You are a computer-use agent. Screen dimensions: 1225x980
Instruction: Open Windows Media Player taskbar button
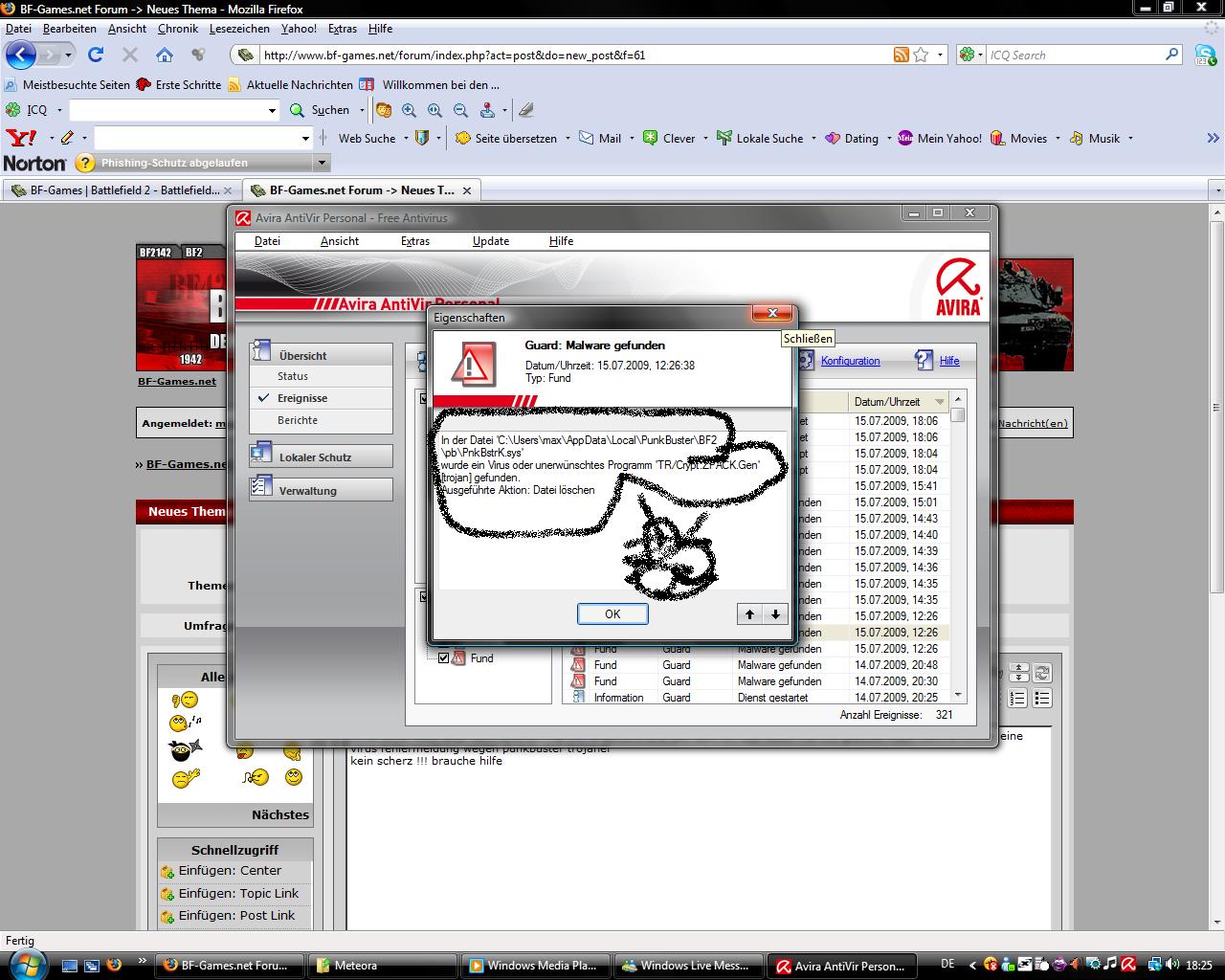point(534,966)
